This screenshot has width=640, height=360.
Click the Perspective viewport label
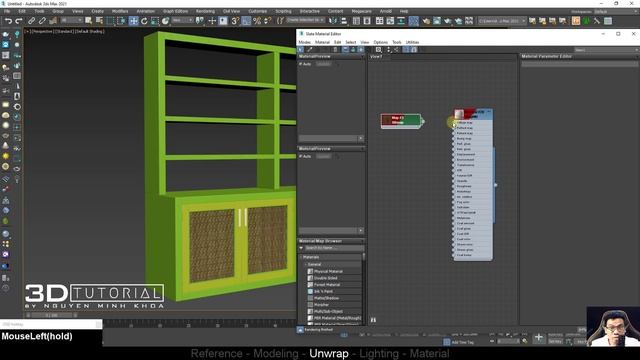click(x=42, y=31)
